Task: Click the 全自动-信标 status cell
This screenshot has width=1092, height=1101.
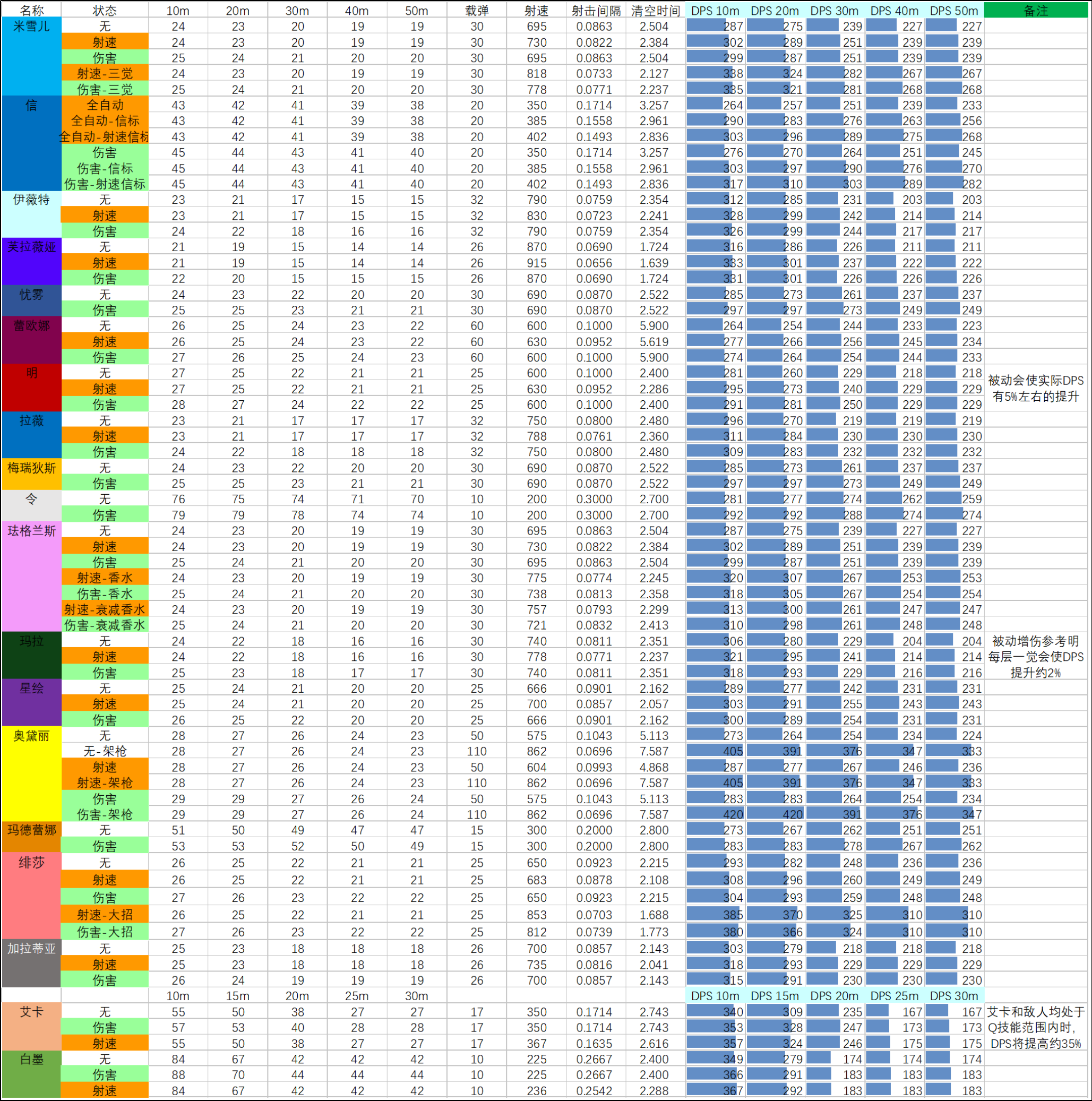Action: [x=105, y=121]
